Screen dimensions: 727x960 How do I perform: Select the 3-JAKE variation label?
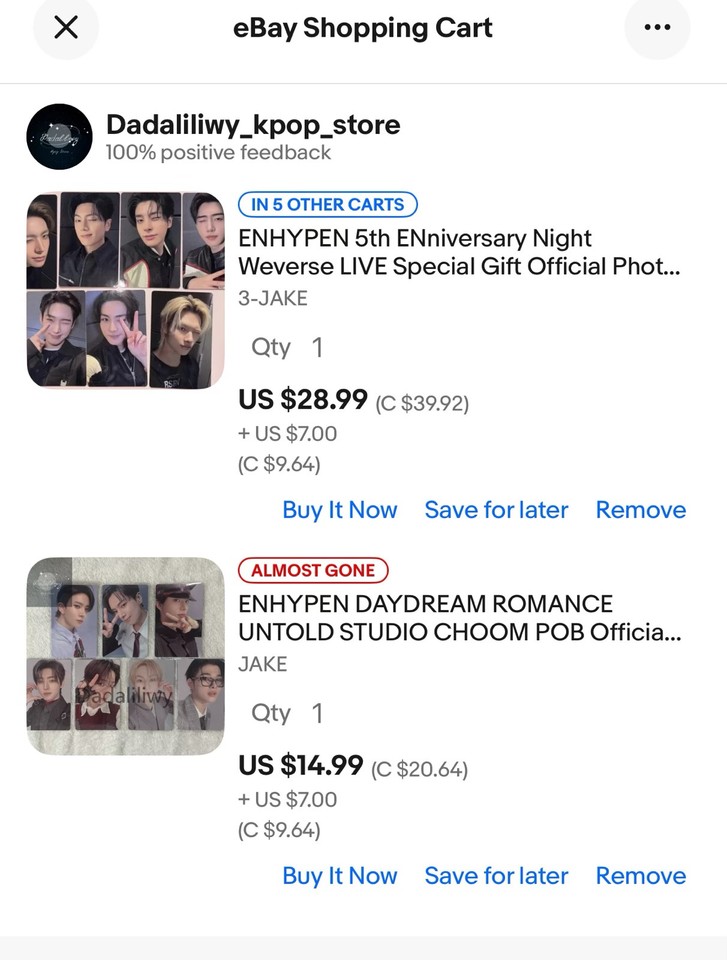point(273,298)
